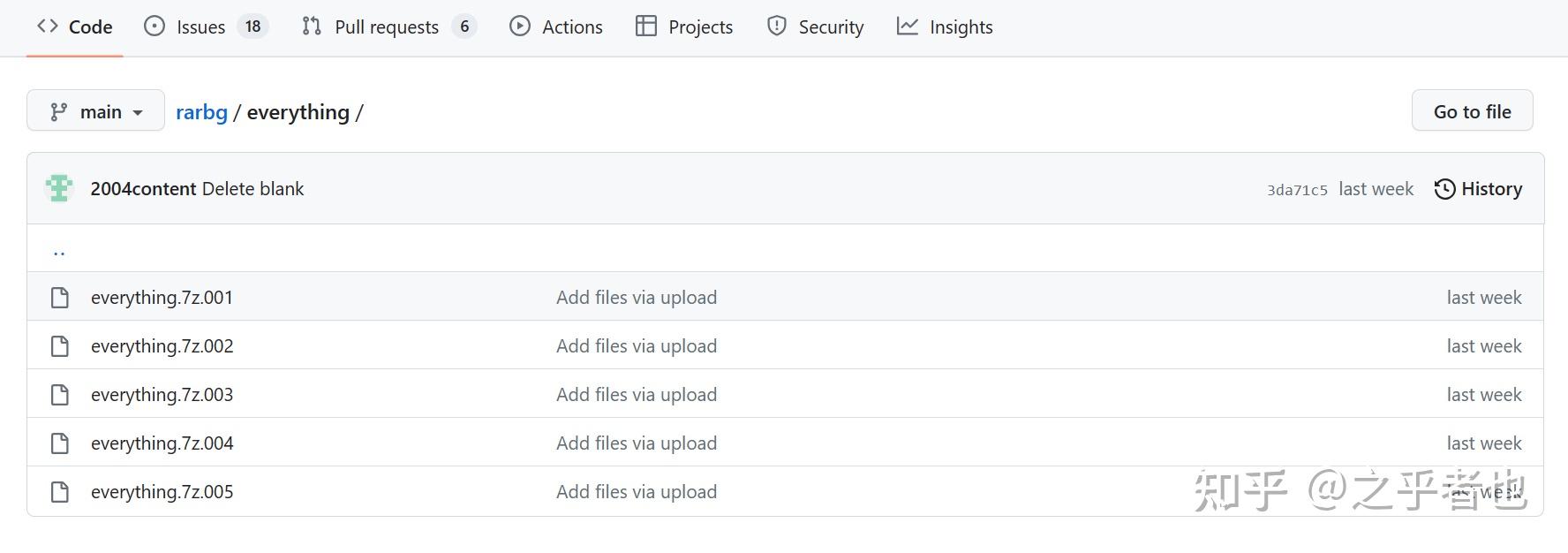The height and width of the screenshot is (553, 1568).
Task: Open the main branch dropdown
Action: [95, 111]
